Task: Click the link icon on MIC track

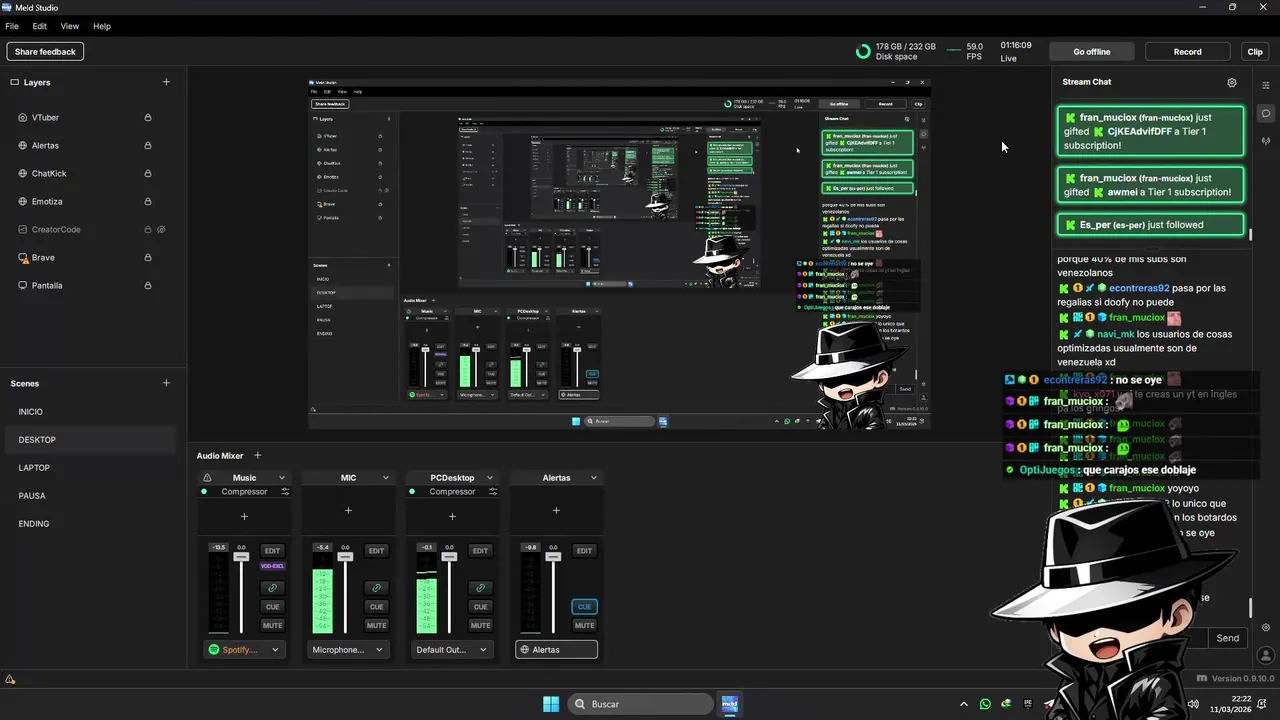Action: (376, 588)
